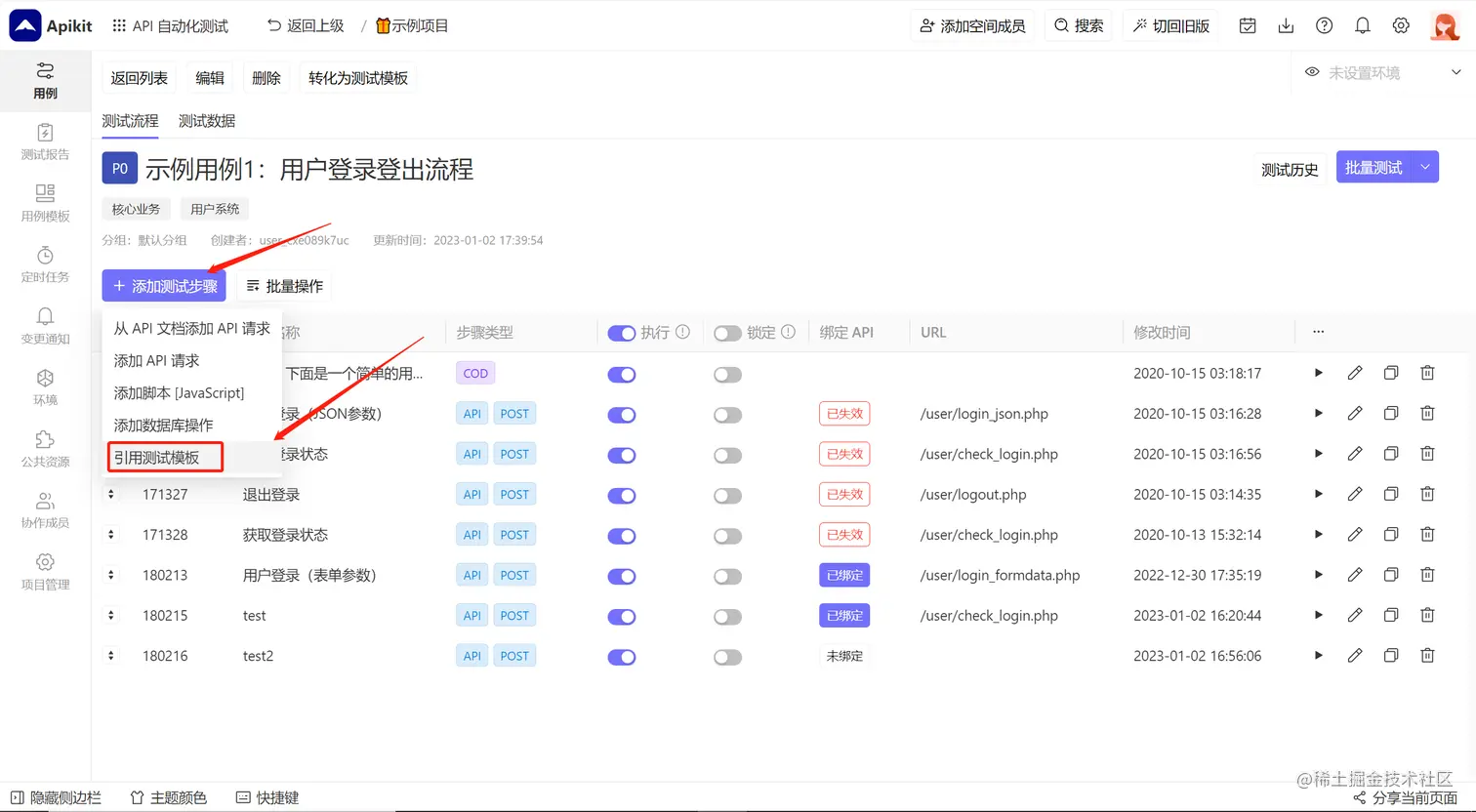The image size is (1476, 812).
Task: Copy step 180213 using its duplicate icon
Action: click(1391, 575)
